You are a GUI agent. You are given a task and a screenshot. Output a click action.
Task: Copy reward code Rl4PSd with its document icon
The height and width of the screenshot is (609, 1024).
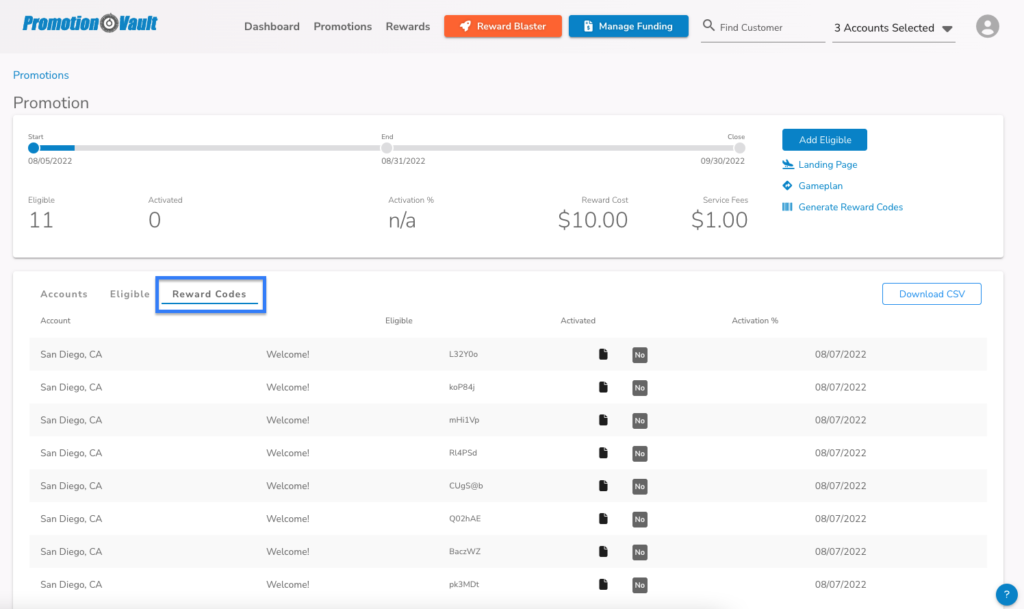click(603, 453)
